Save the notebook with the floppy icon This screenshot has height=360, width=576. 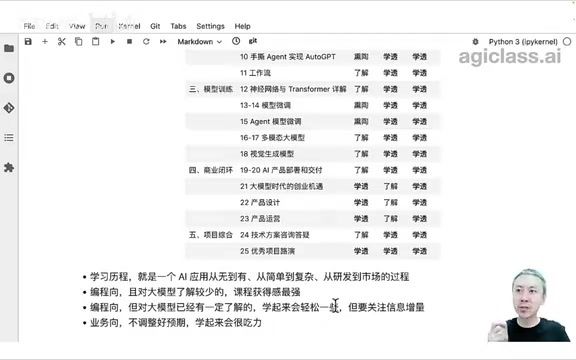(x=28, y=42)
